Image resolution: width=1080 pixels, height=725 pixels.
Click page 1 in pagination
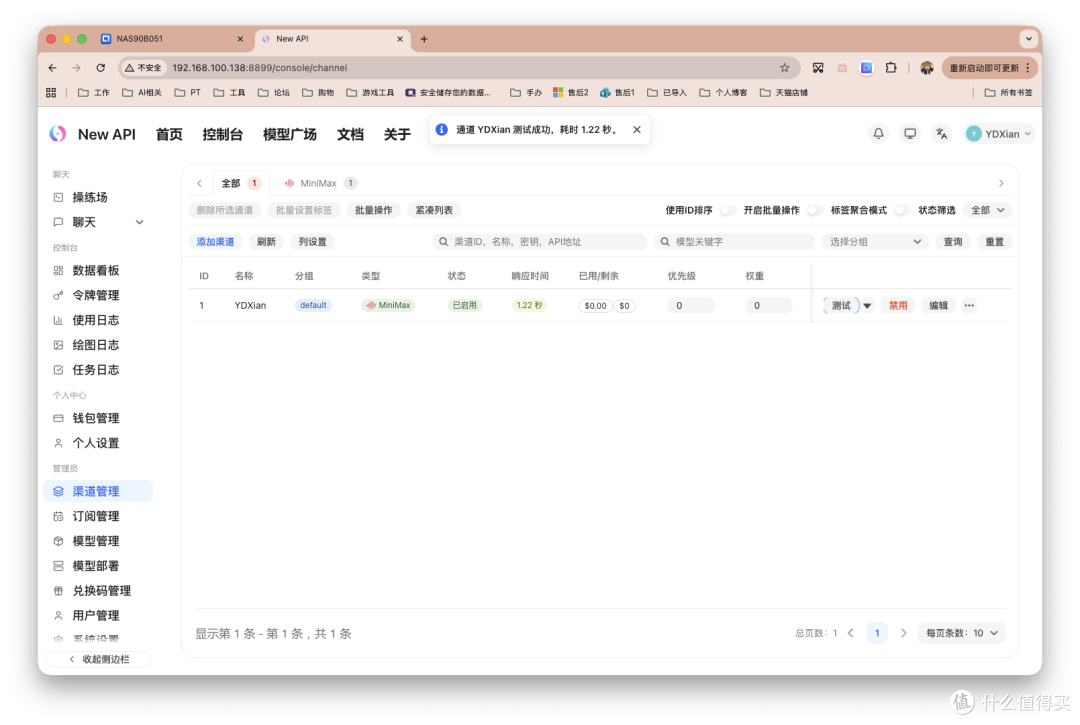877,633
